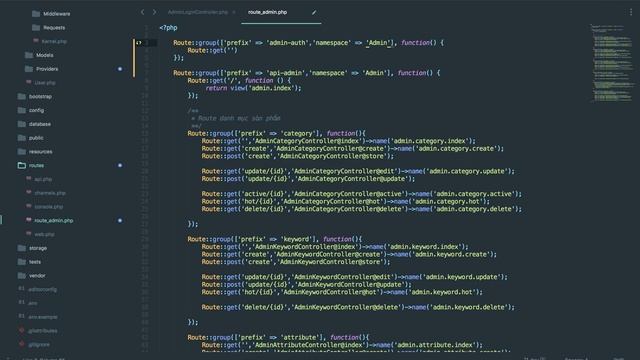The height and width of the screenshot is (360, 640).
Task: Click the Middleware folder icon
Action: point(36,14)
